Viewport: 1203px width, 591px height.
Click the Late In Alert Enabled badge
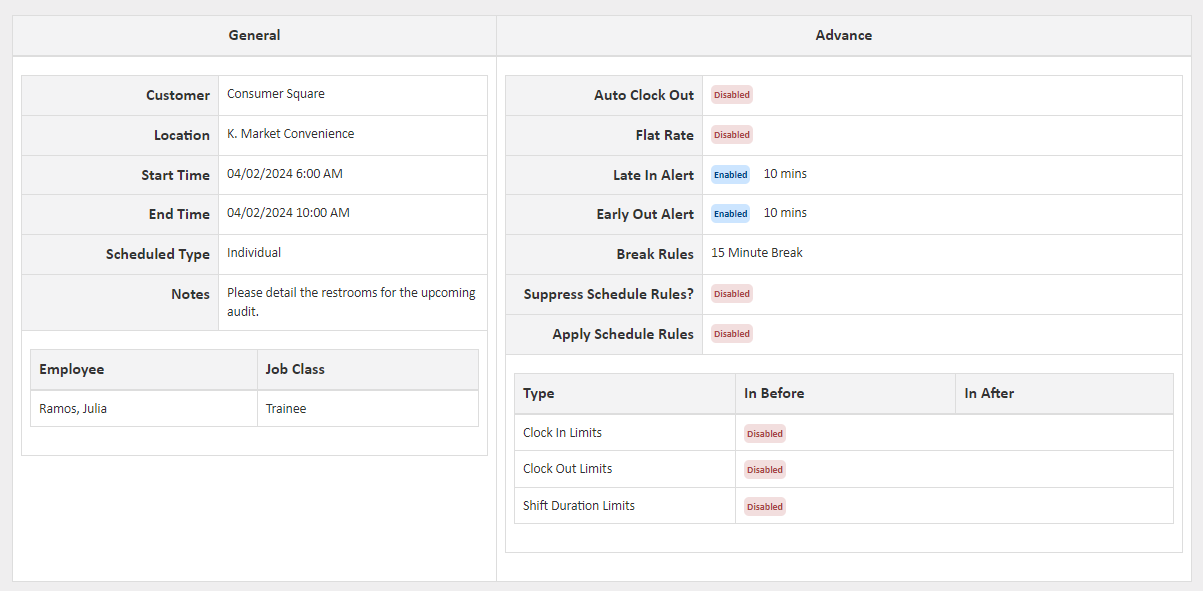coord(730,175)
